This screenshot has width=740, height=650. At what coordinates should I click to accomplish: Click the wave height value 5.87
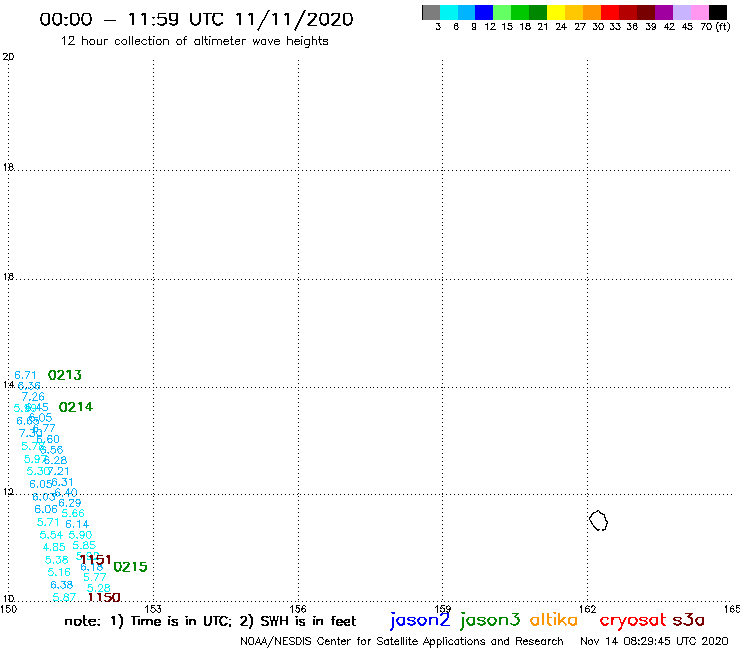64,597
